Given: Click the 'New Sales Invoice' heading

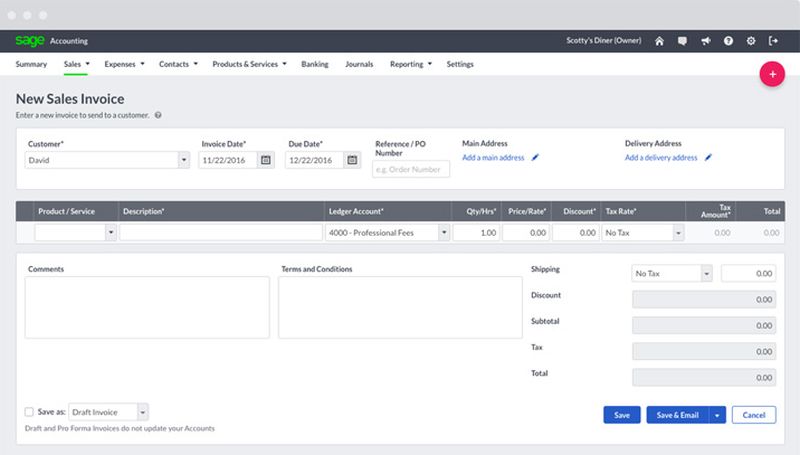Looking at the screenshot, I should pyautogui.click(x=70, y=99).
